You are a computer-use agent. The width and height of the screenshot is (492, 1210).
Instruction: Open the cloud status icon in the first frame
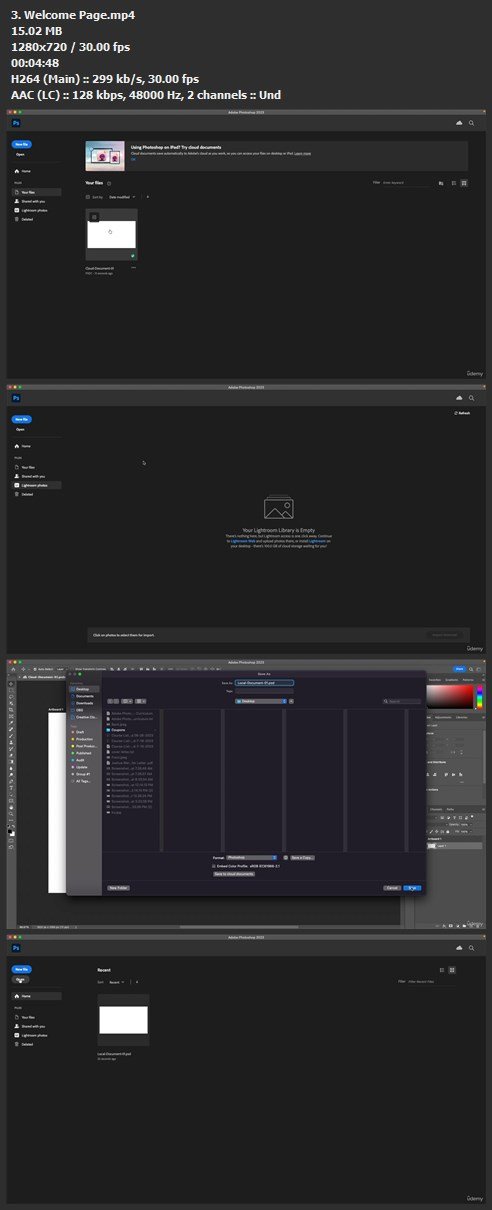coord(458,122)
